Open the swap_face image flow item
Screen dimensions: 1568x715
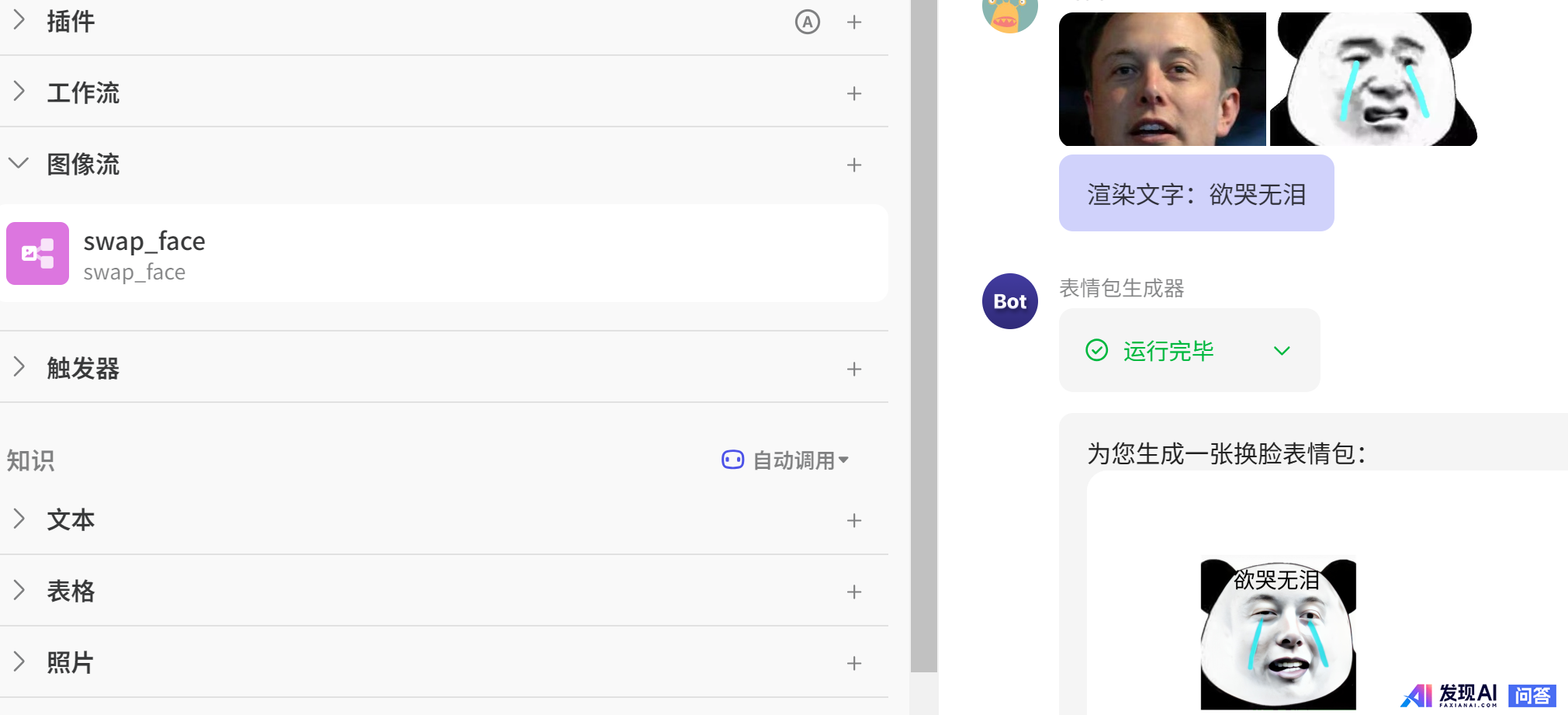[x=466, y=254]
